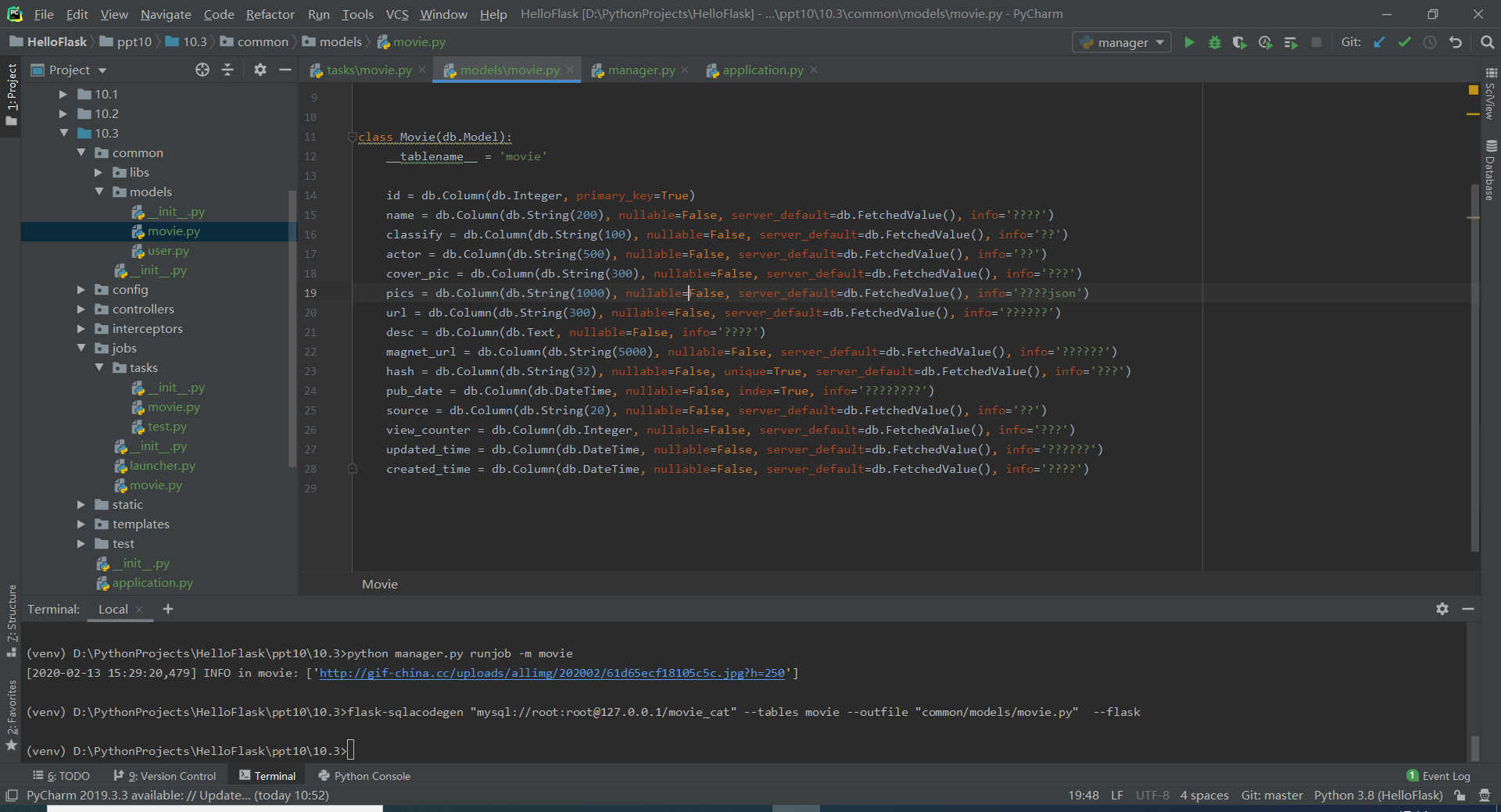1501x812 pixels.
Task: Click the inspection warning indicator square
Action: (x=1474, y=90)
